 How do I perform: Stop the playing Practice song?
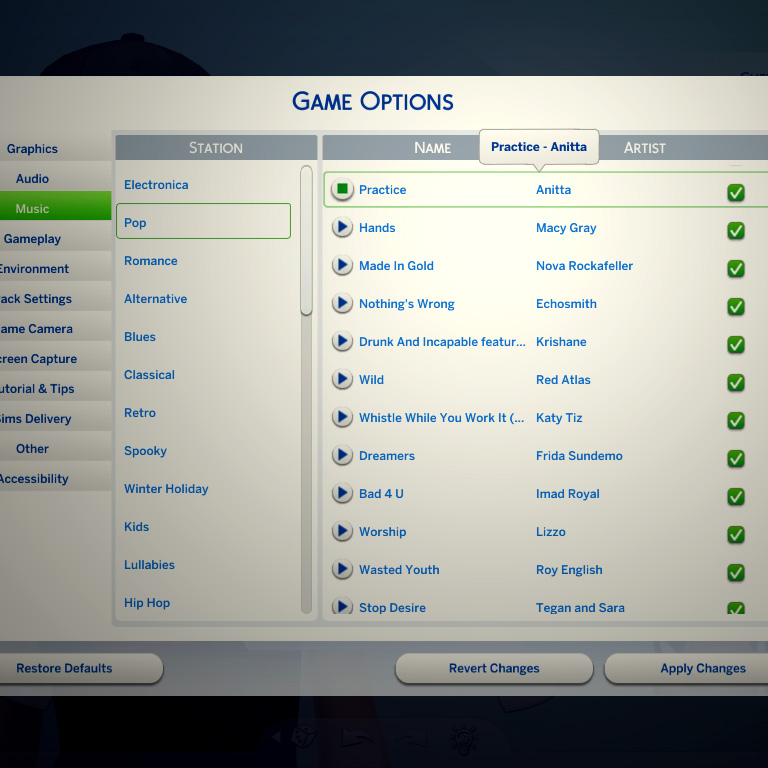pyautogui.click(x=342, y=190)
